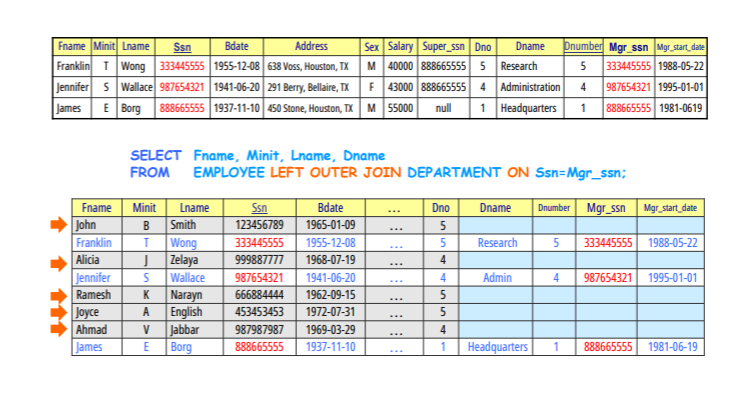Select birth date 1962-09-15
The height and width of the screenshot is (404, 741).
point(330,295)
